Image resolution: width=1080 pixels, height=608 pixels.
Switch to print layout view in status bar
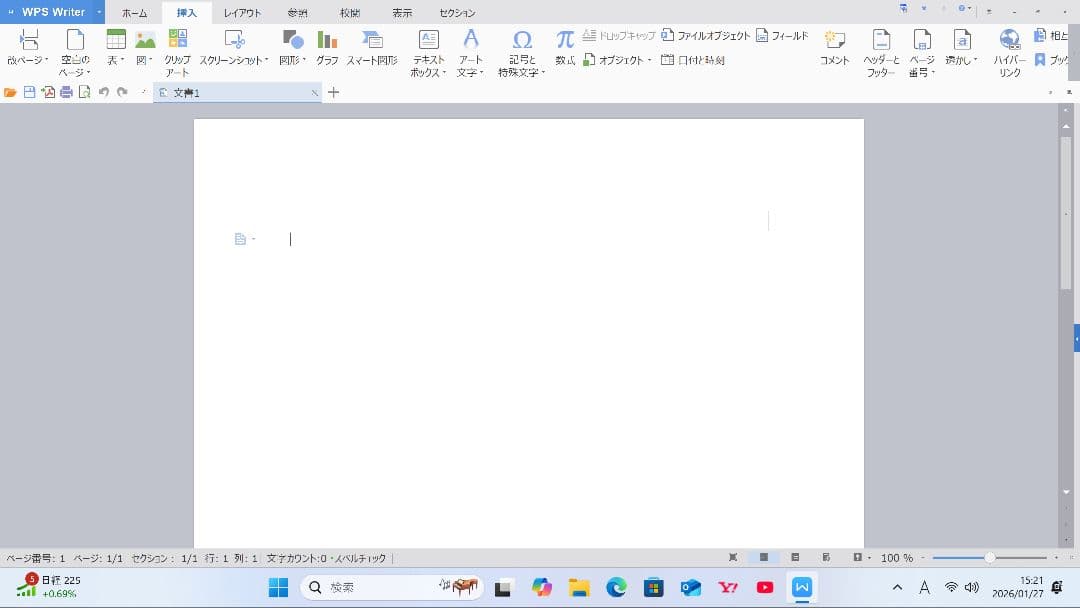click(764, 557)
